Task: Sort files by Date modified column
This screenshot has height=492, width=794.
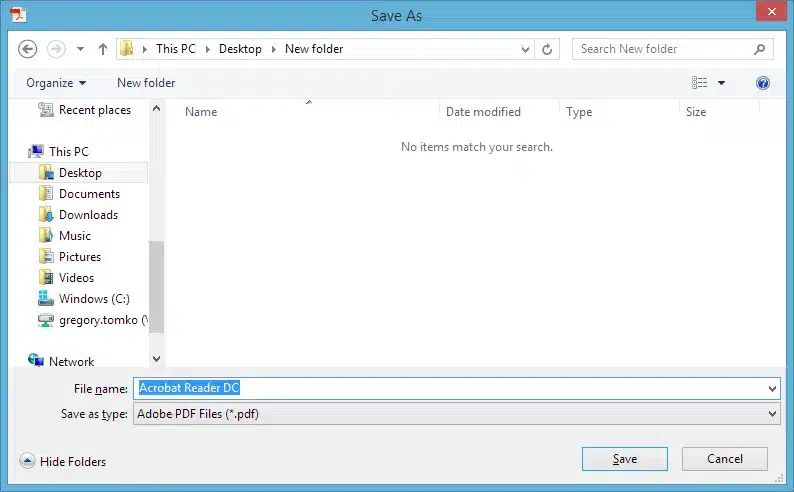Action: (483, 112)
